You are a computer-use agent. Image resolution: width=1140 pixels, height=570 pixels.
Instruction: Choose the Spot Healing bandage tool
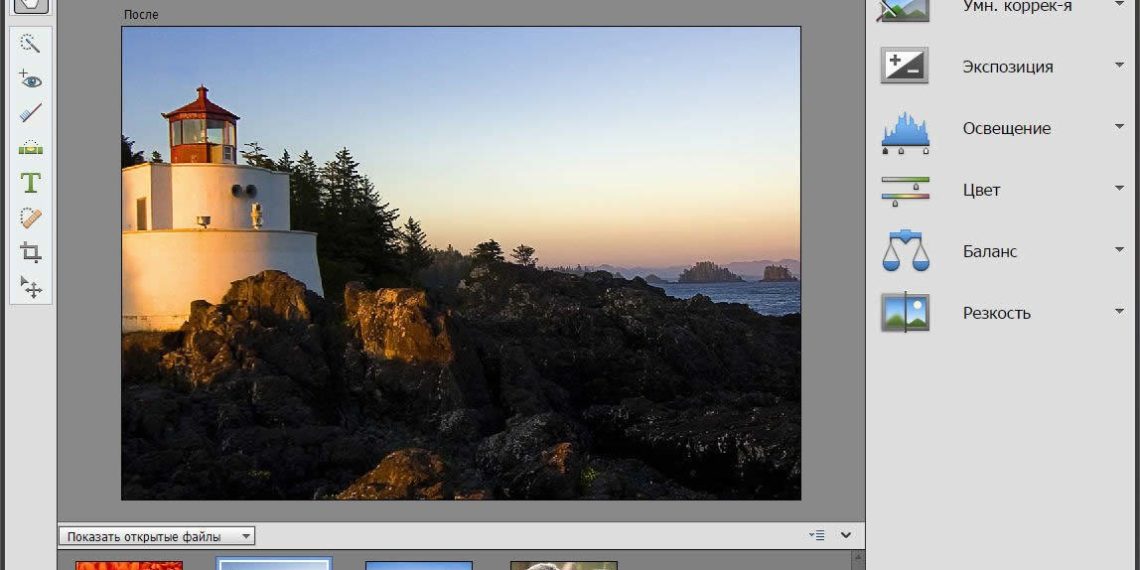(30, 218)
